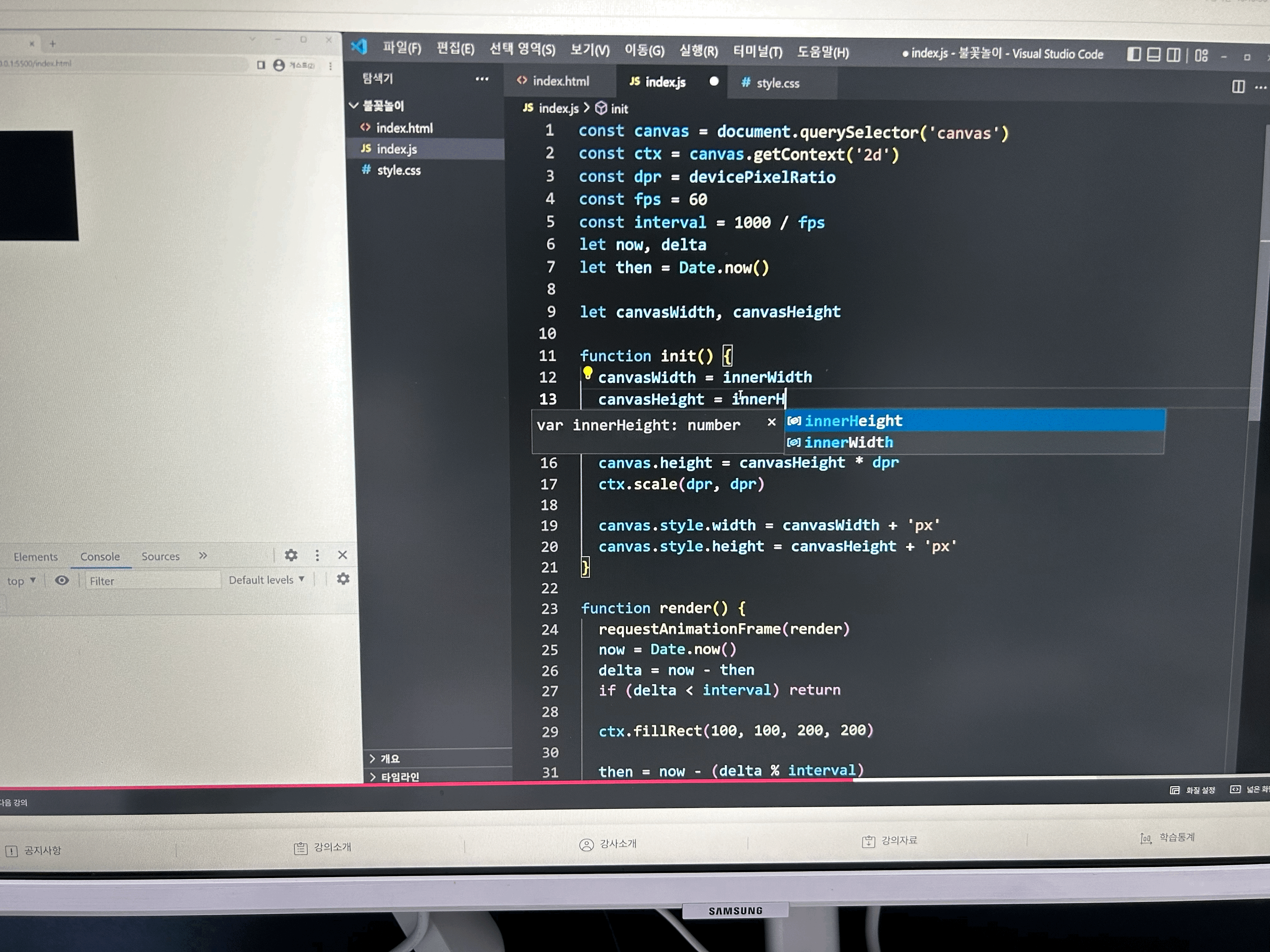
Task: Open console settings gear icon
Action: tap(343, 578)
